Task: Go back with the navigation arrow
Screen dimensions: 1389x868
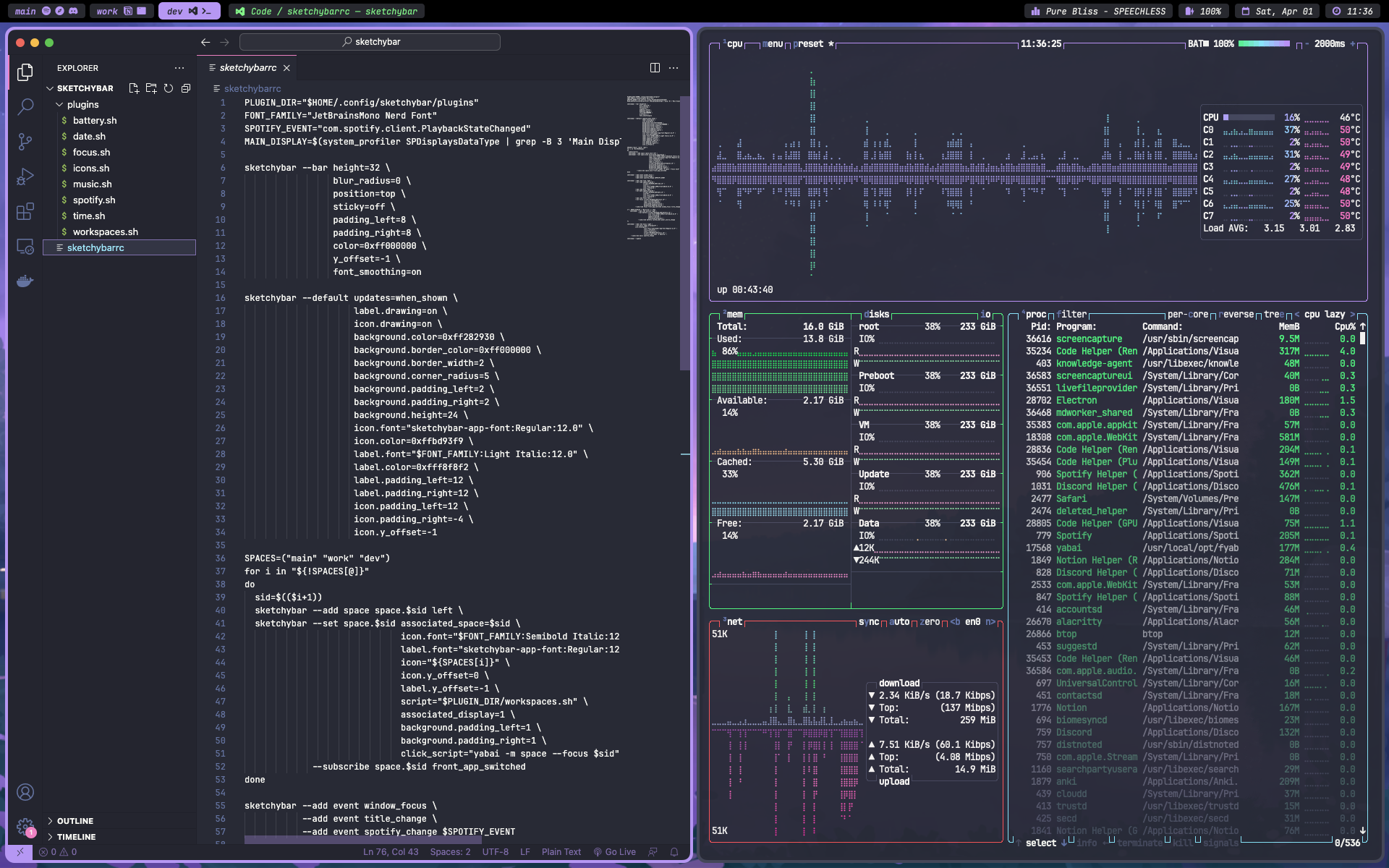Action: click(205, 42)
